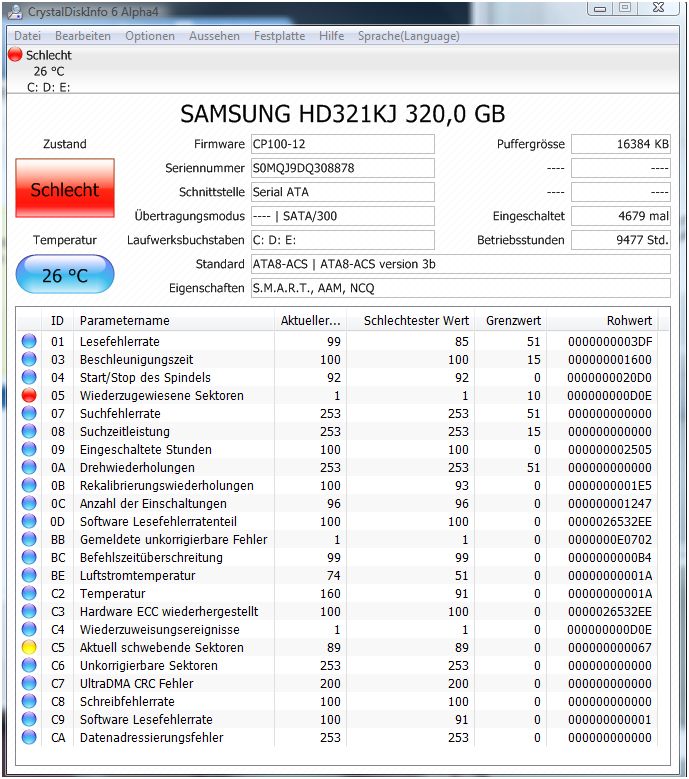Click the Firmware field CP100-12
The width and height of the screenshot is (689, 779).
(343, 144)
